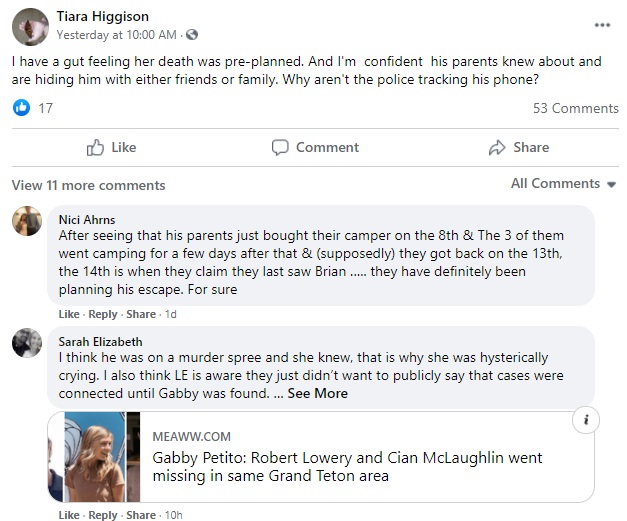The width and height of the screenshot is (627, 521).
Task: Open the Comment action on the post
Action: [x=314, y=147]
